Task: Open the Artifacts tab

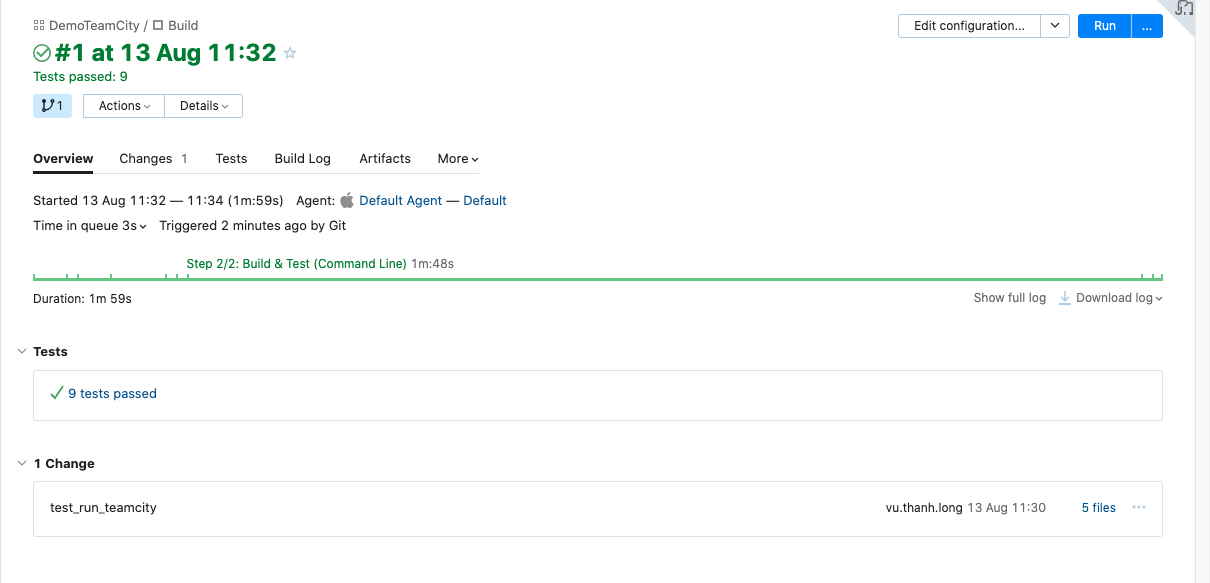Action: pos(385,159)
